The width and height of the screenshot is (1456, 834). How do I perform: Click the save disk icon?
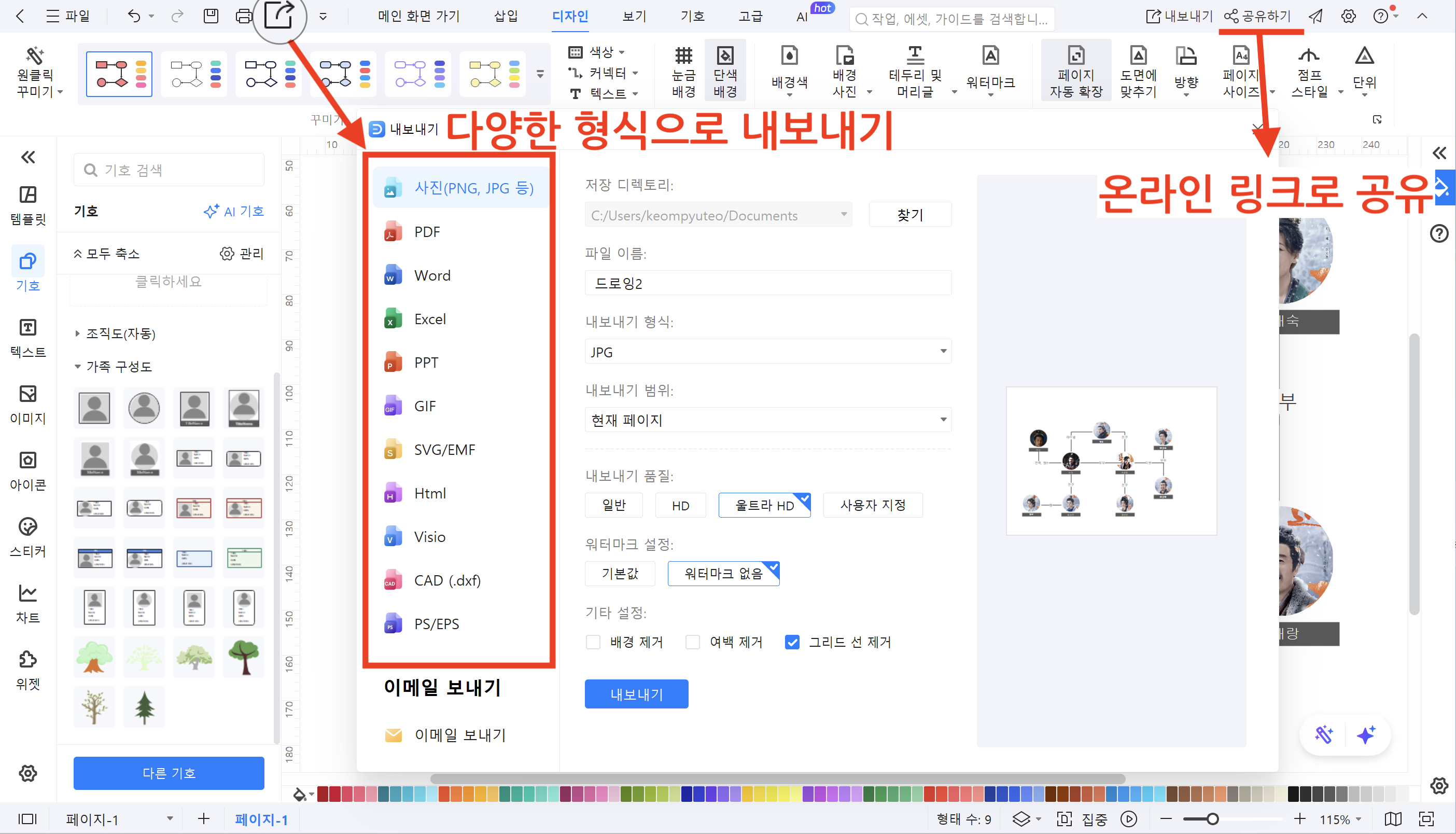(211, 16)
